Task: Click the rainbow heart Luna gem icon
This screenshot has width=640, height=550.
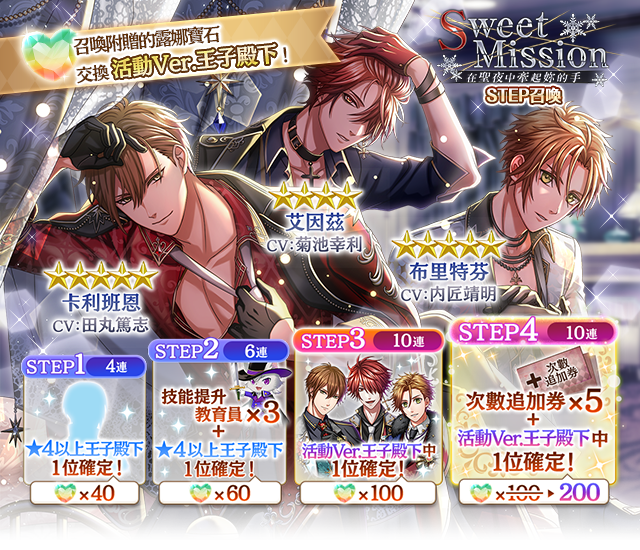Action: point(48,54)
